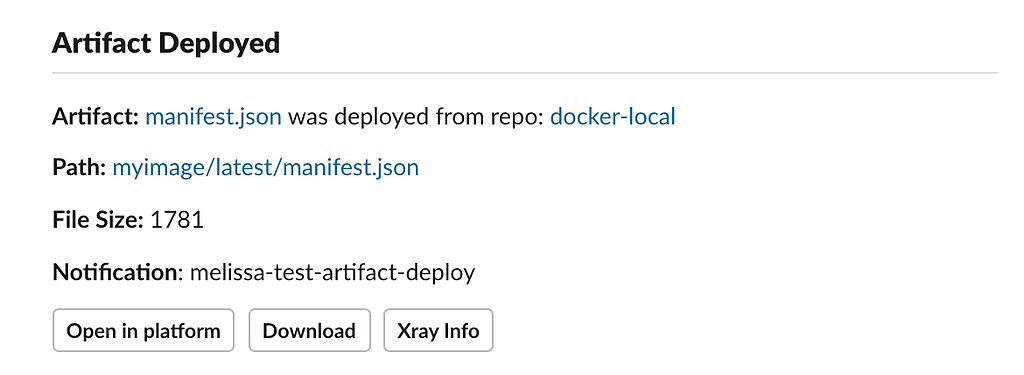The width and height of the screenshot is (1024, 375).
Task: Click the Open in platform button
Action: pyautogui.click(x=143, y=331)
